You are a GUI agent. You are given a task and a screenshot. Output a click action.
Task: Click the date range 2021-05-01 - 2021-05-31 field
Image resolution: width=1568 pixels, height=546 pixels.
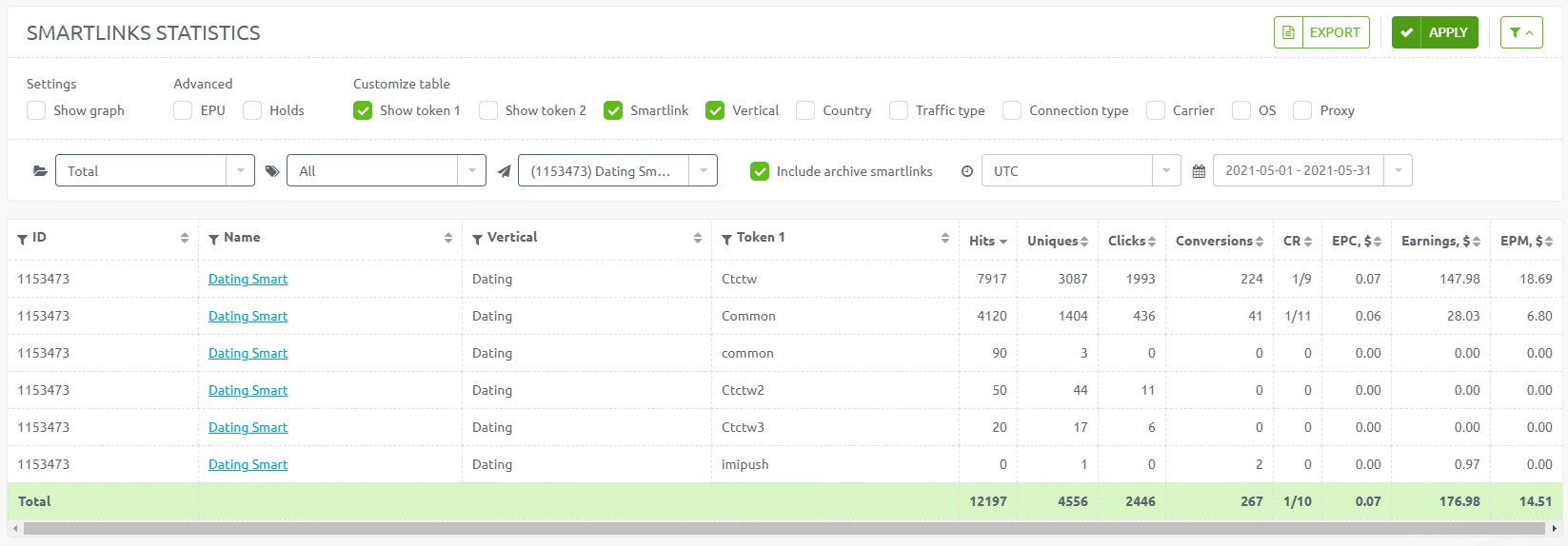1298,171
